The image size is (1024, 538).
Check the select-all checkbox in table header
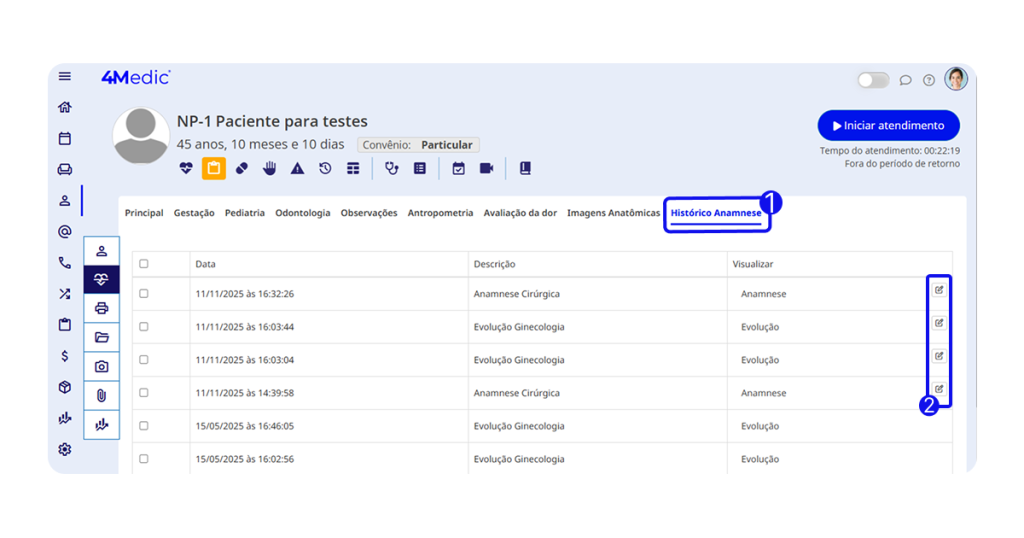144,264
